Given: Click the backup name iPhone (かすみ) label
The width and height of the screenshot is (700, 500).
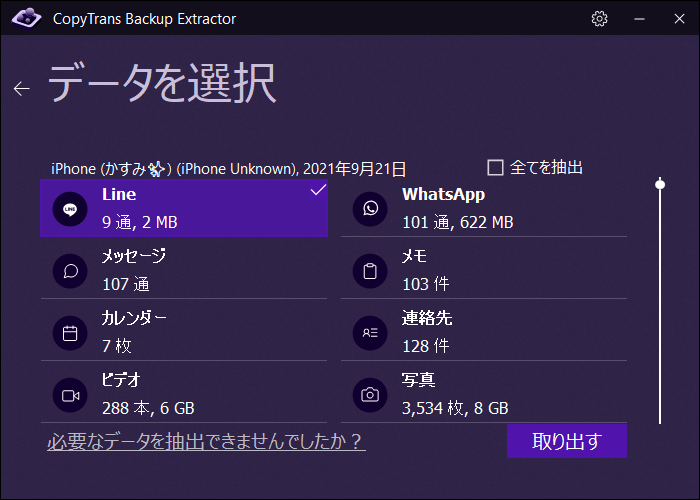Looking at the screenshot, I should pyautogui.click(x=229, y=169).
